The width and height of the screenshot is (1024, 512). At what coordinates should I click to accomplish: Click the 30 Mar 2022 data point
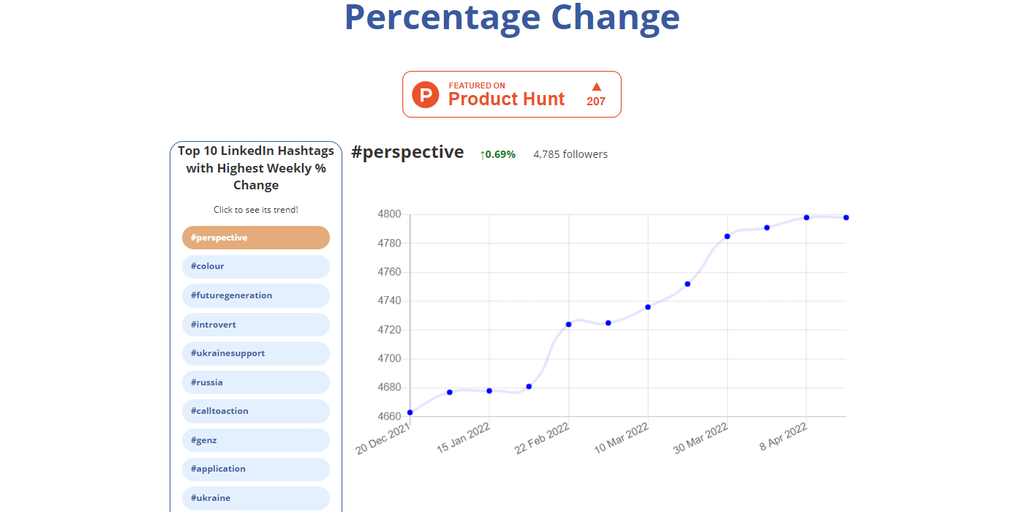(727, 236)
